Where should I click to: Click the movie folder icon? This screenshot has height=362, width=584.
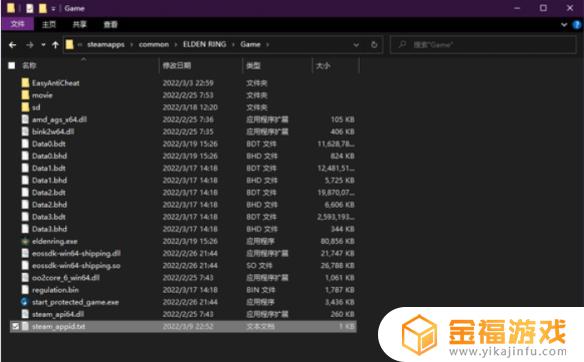click(25, 95)
